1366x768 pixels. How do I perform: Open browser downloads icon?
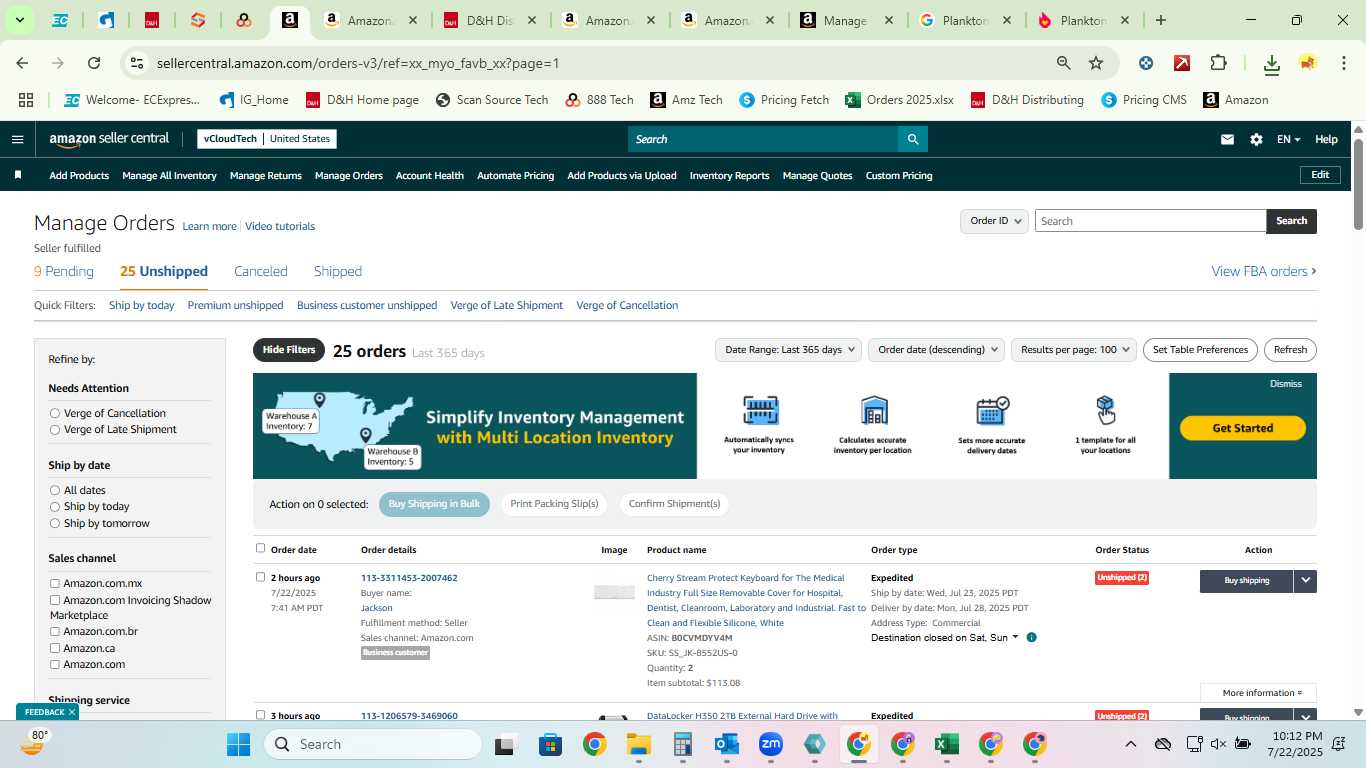1271,64
